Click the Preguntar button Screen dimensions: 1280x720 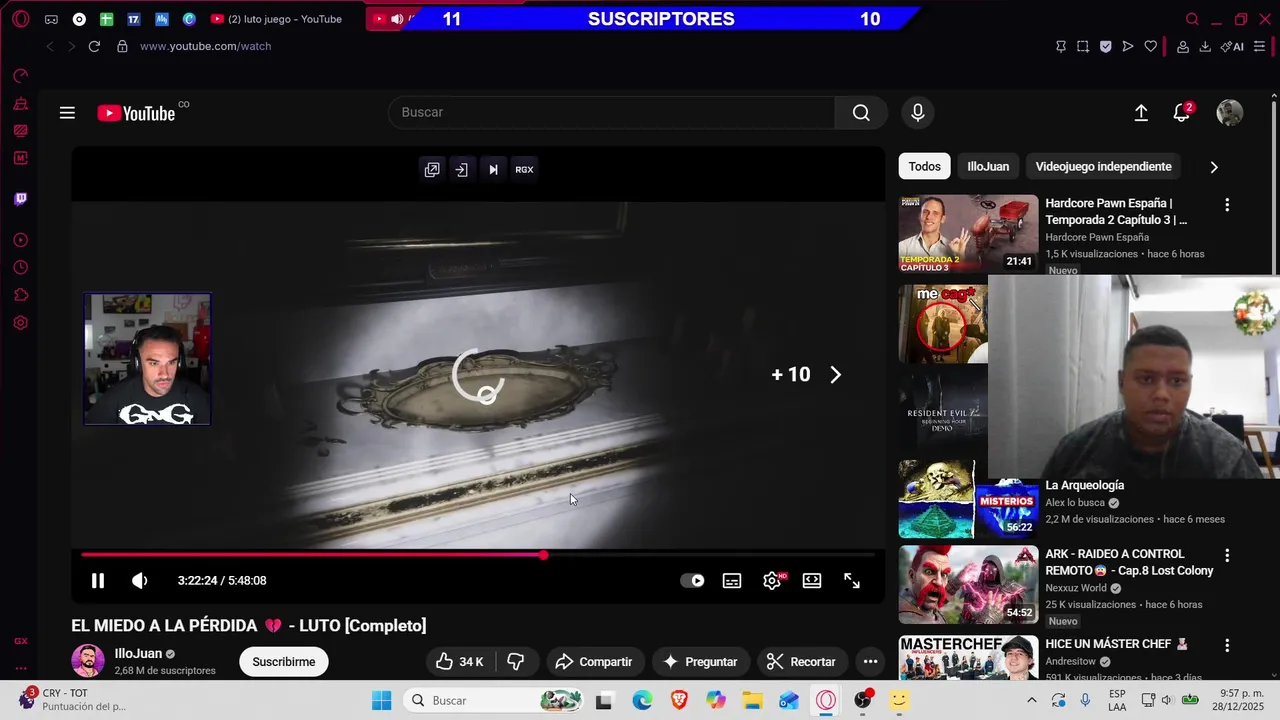point(700,662)
